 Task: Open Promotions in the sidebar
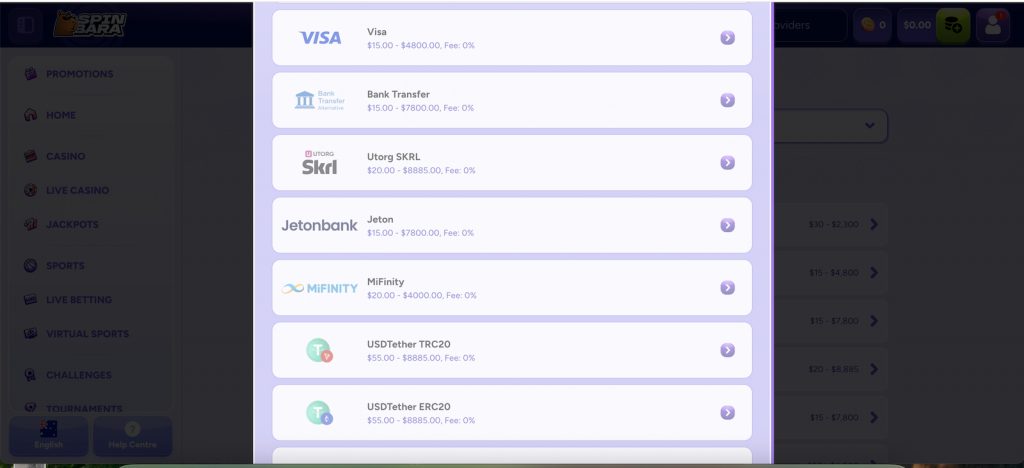pyautogui.click(x=79, y=74)
